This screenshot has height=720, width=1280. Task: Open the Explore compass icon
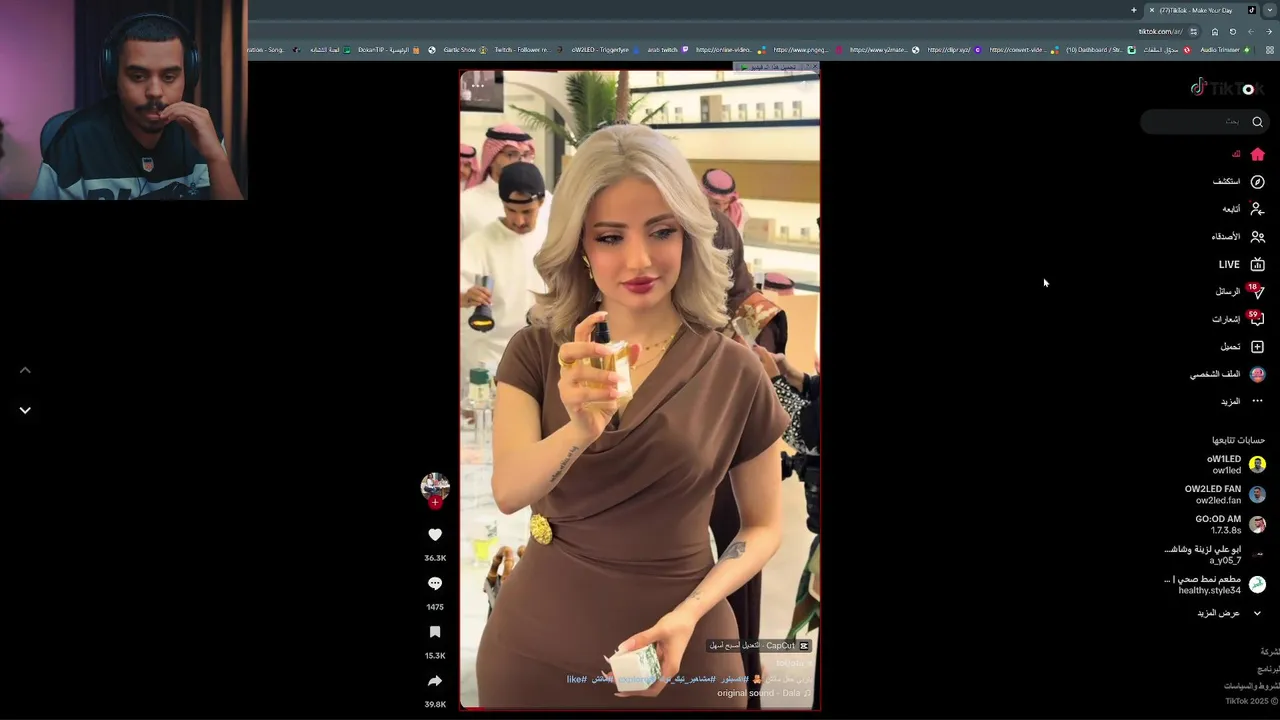(x=1257, y=182)
